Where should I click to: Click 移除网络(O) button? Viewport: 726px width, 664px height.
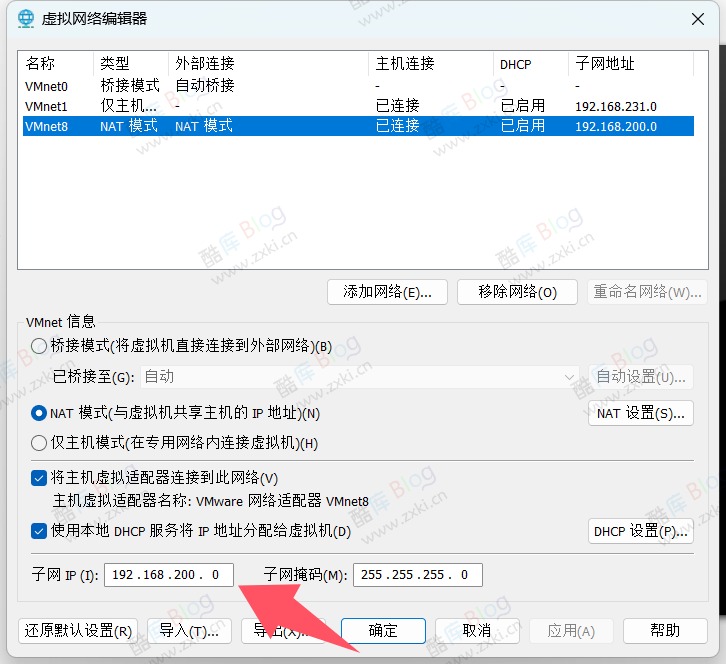pyautogui.click(x=517, y=292)
